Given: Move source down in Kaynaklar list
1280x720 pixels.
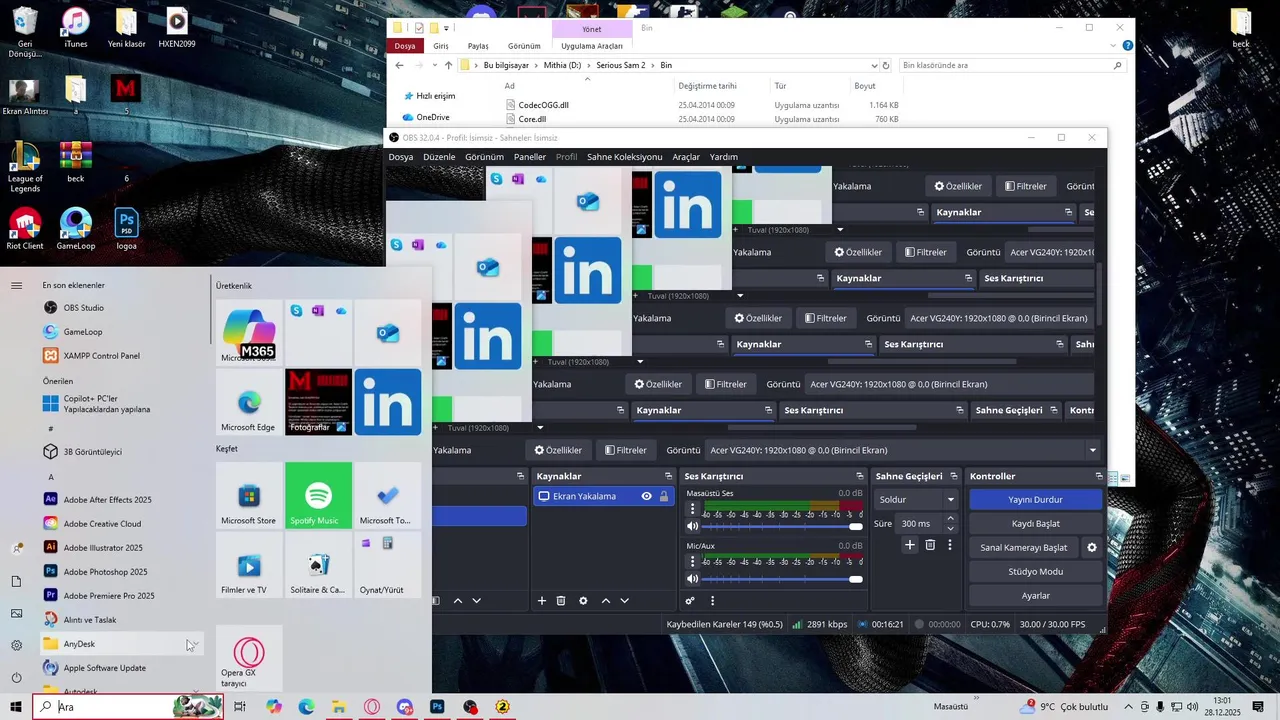Looking at the screenshot, I should (x=625, y=601).
